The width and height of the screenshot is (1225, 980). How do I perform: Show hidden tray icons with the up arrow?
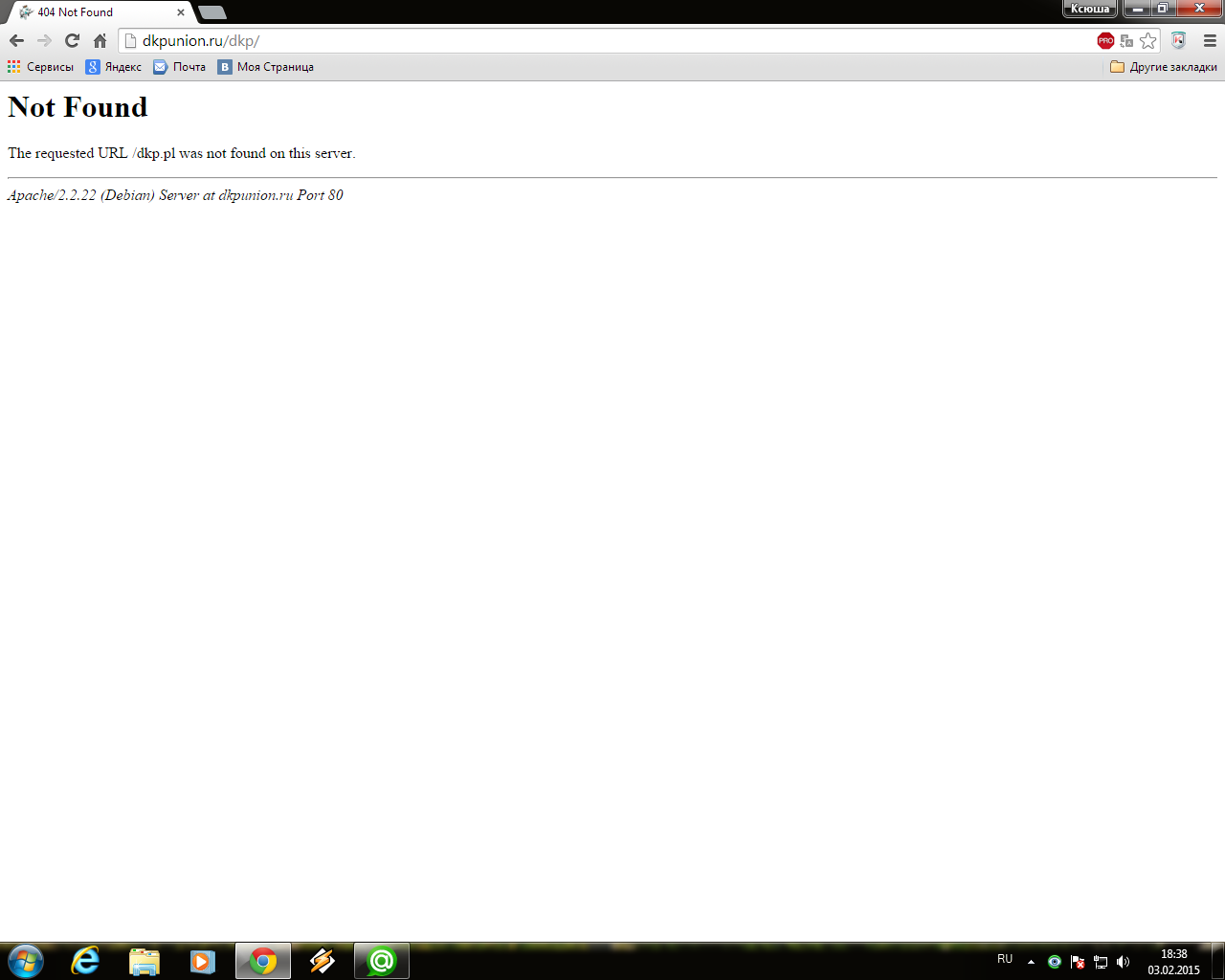[x=1031, y=962]
